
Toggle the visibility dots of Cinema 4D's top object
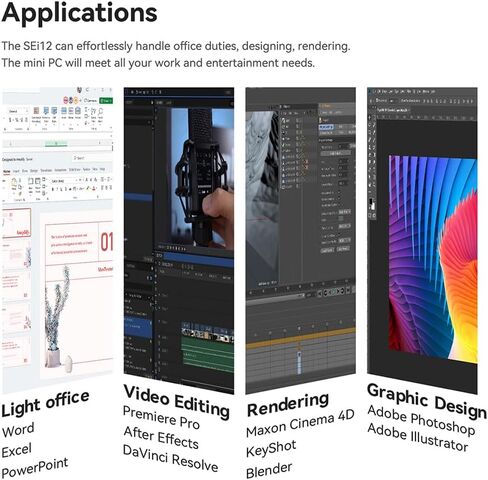[298, 120]
